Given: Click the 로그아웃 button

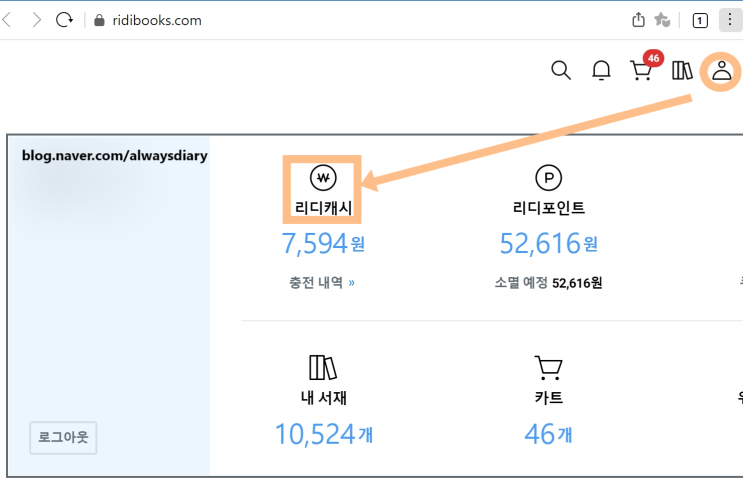Looking at the screenshot, I should coord(63,437).
